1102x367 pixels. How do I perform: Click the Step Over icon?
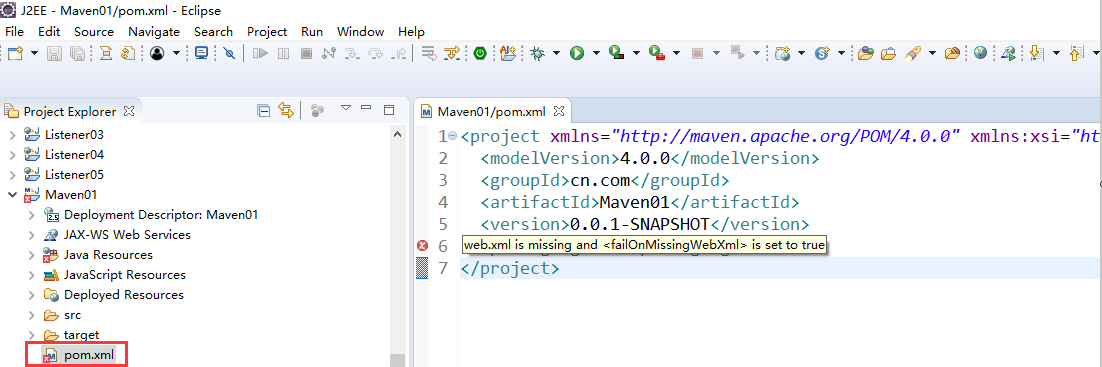pos(375,53)
